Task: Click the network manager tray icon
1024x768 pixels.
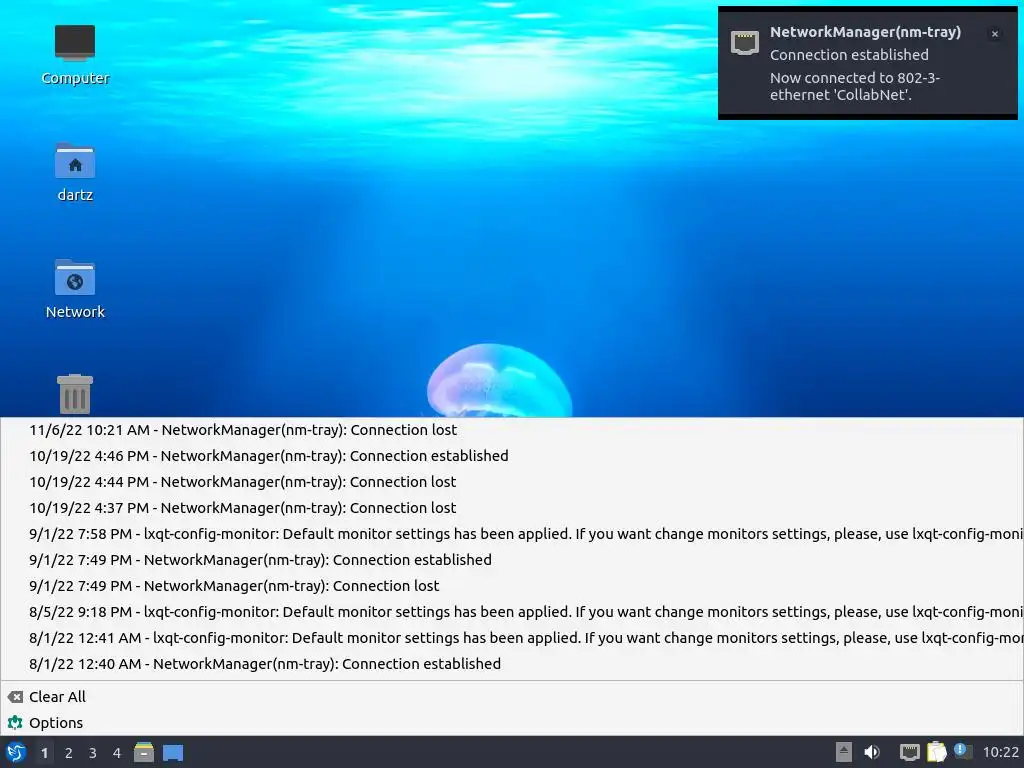Action: (909, 752)
